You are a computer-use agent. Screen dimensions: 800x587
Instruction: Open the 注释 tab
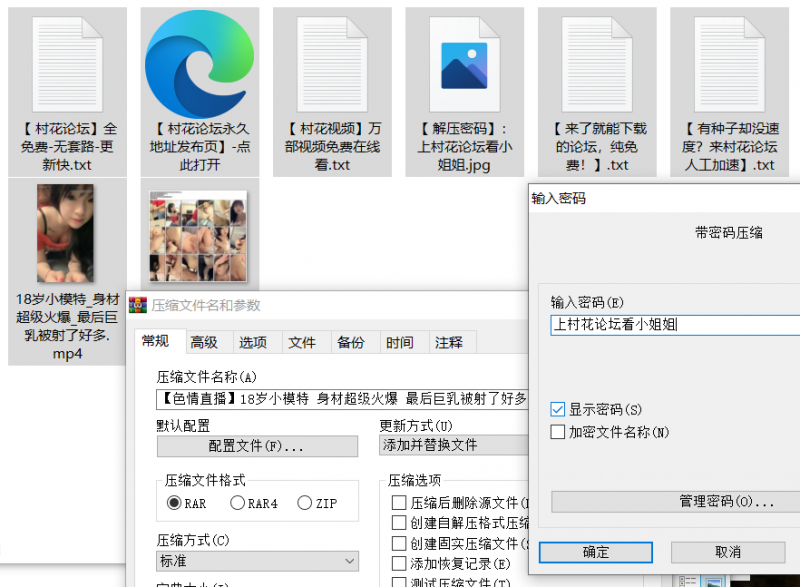(x=448, y=343)
